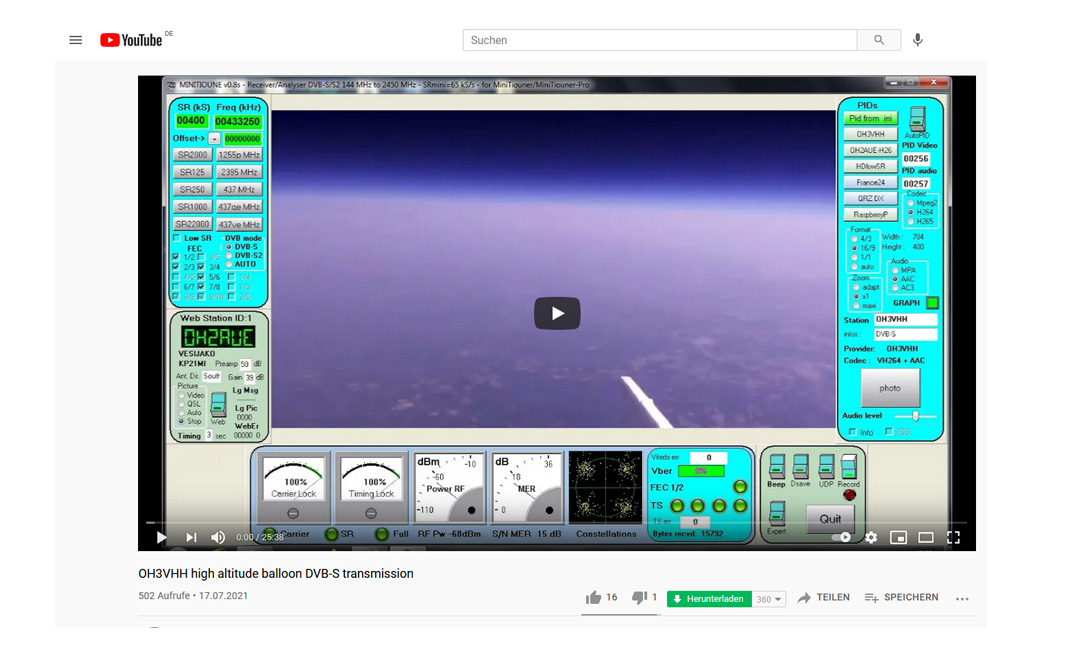Adjust the Audio level slider handle
This screenshot has height=650, width=1075.
click(x=915, y=416)
